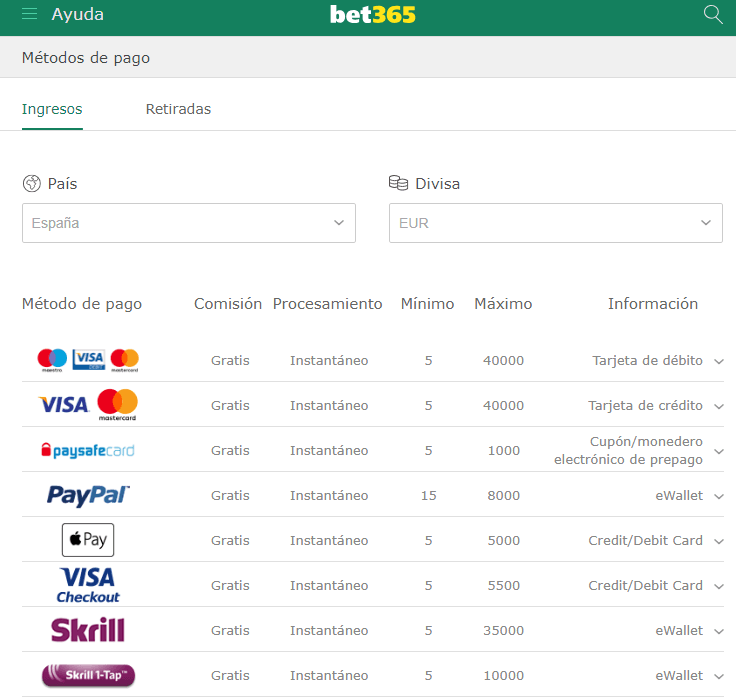Click the paysafecard logo
Viewport: 736px width, 699px height.
pyautogui.click(x=88, y=450)
